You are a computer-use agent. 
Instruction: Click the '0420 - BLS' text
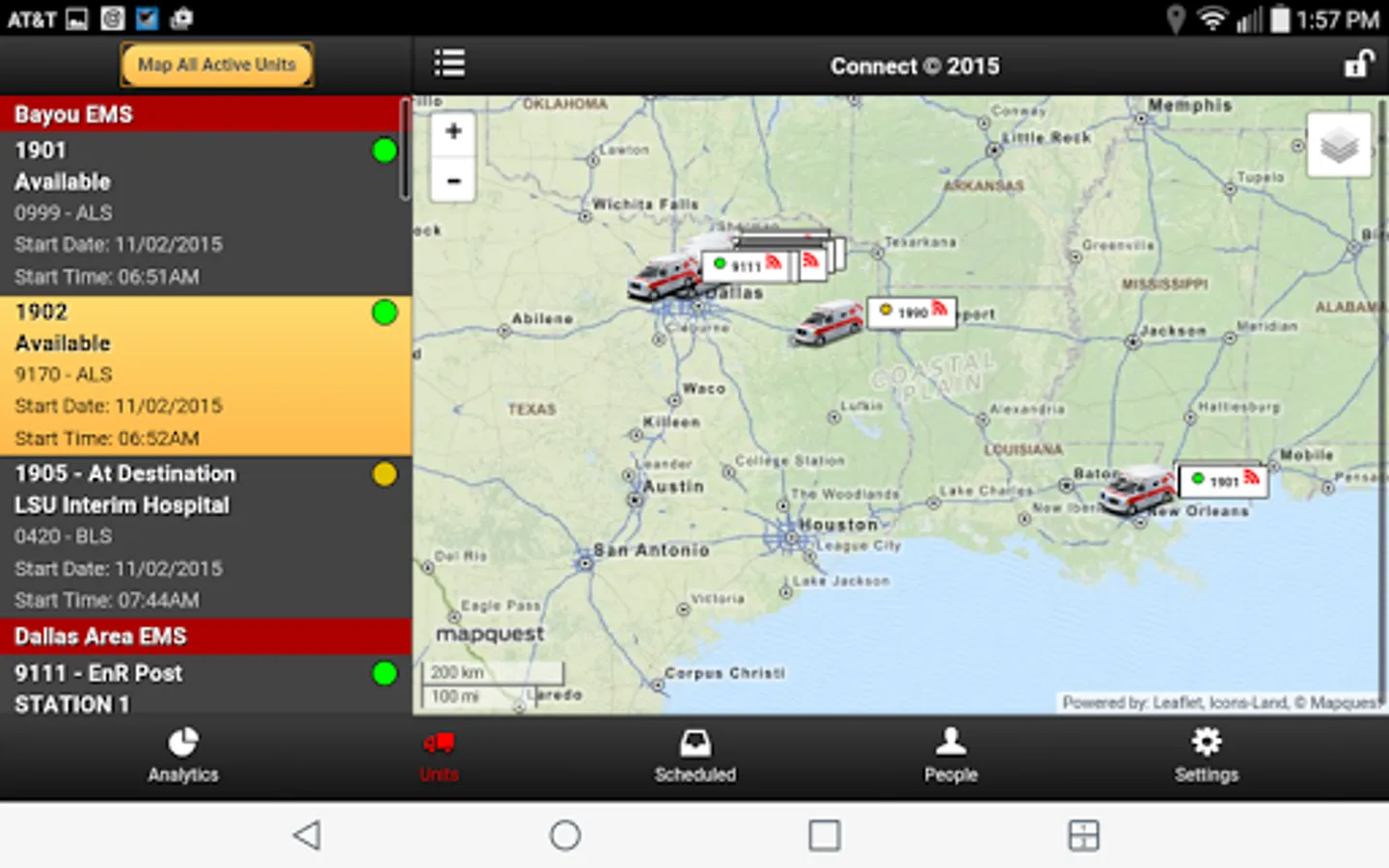coord(64,536)
